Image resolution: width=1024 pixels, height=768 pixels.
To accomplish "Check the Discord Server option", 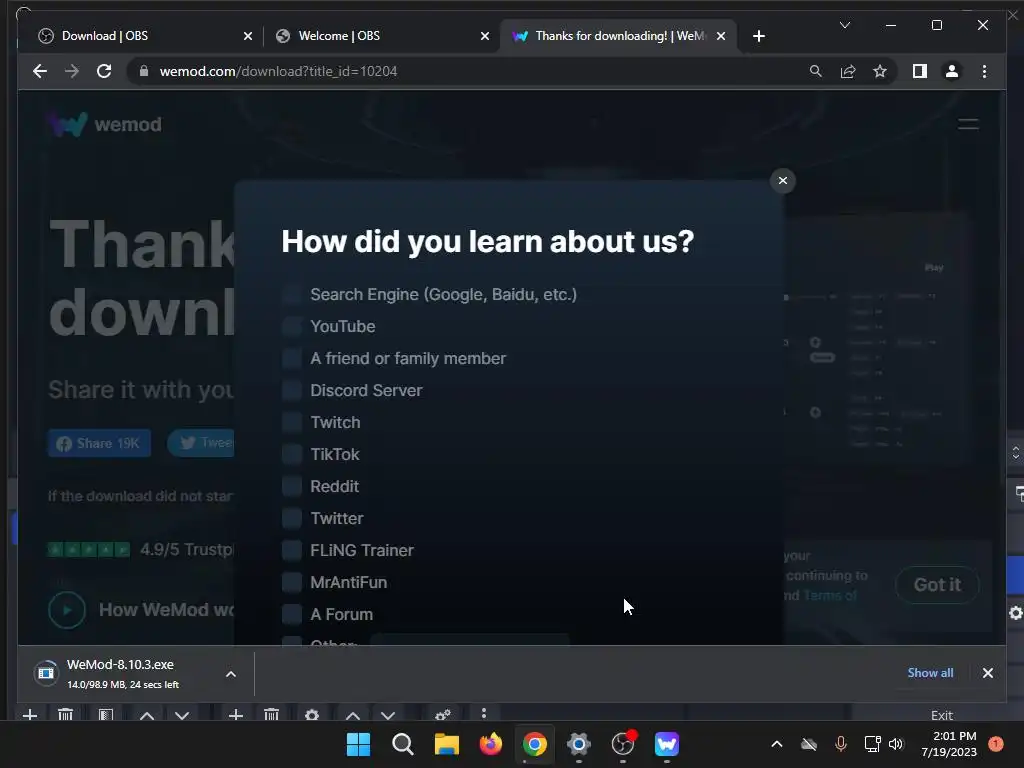I will pyautogui.click(x=292, y=391).
